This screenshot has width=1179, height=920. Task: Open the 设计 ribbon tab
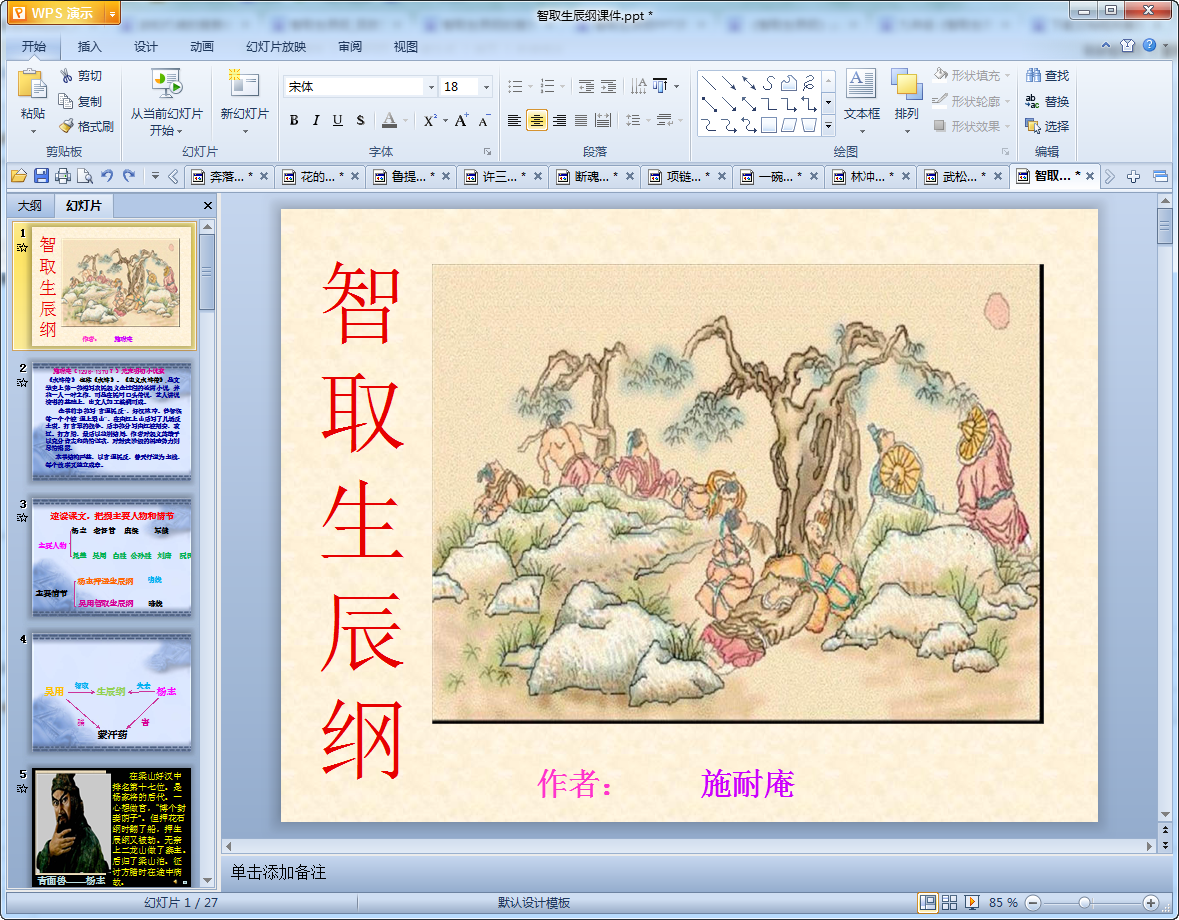pos(146,47)
